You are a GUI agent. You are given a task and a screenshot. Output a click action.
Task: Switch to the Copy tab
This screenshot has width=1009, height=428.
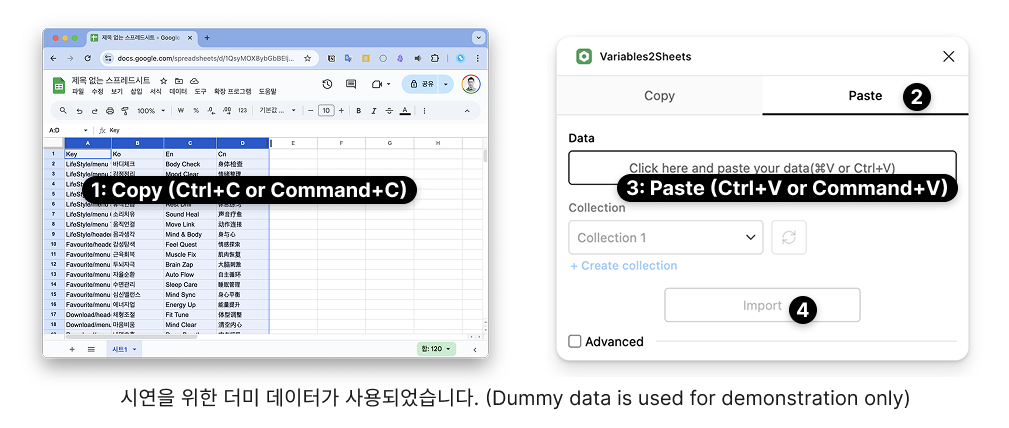pyautogui.click(x=659, y=96)
